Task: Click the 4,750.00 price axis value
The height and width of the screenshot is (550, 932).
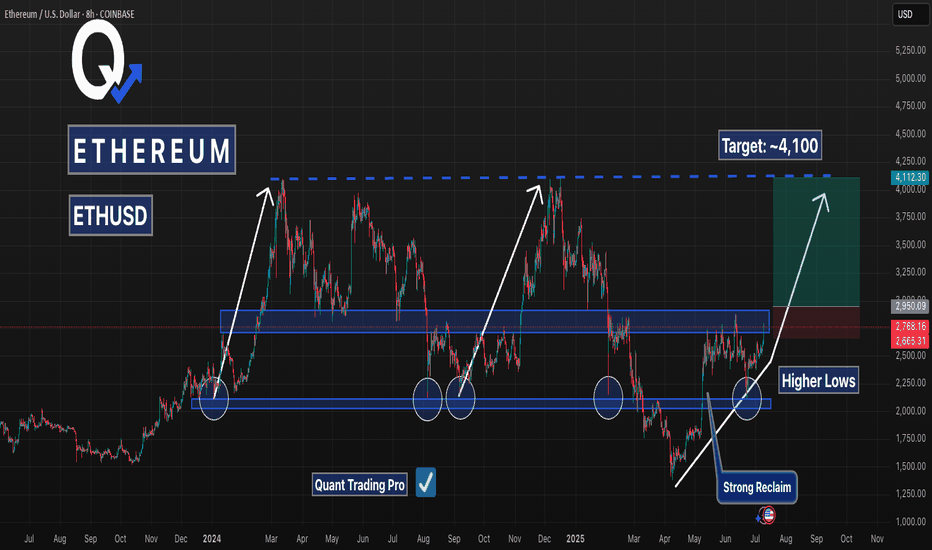Action: (910, 106)
